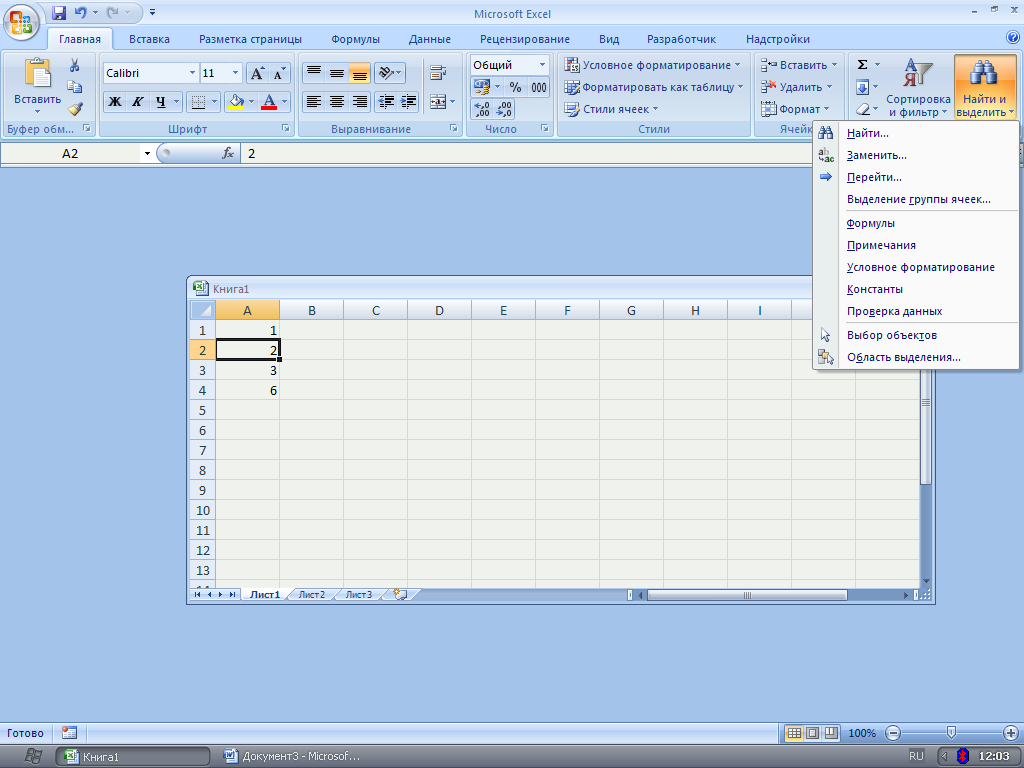This screenshot has width=1024, height=768.
Task: Activate the Format Painter brush
Action: pos(74,109)
